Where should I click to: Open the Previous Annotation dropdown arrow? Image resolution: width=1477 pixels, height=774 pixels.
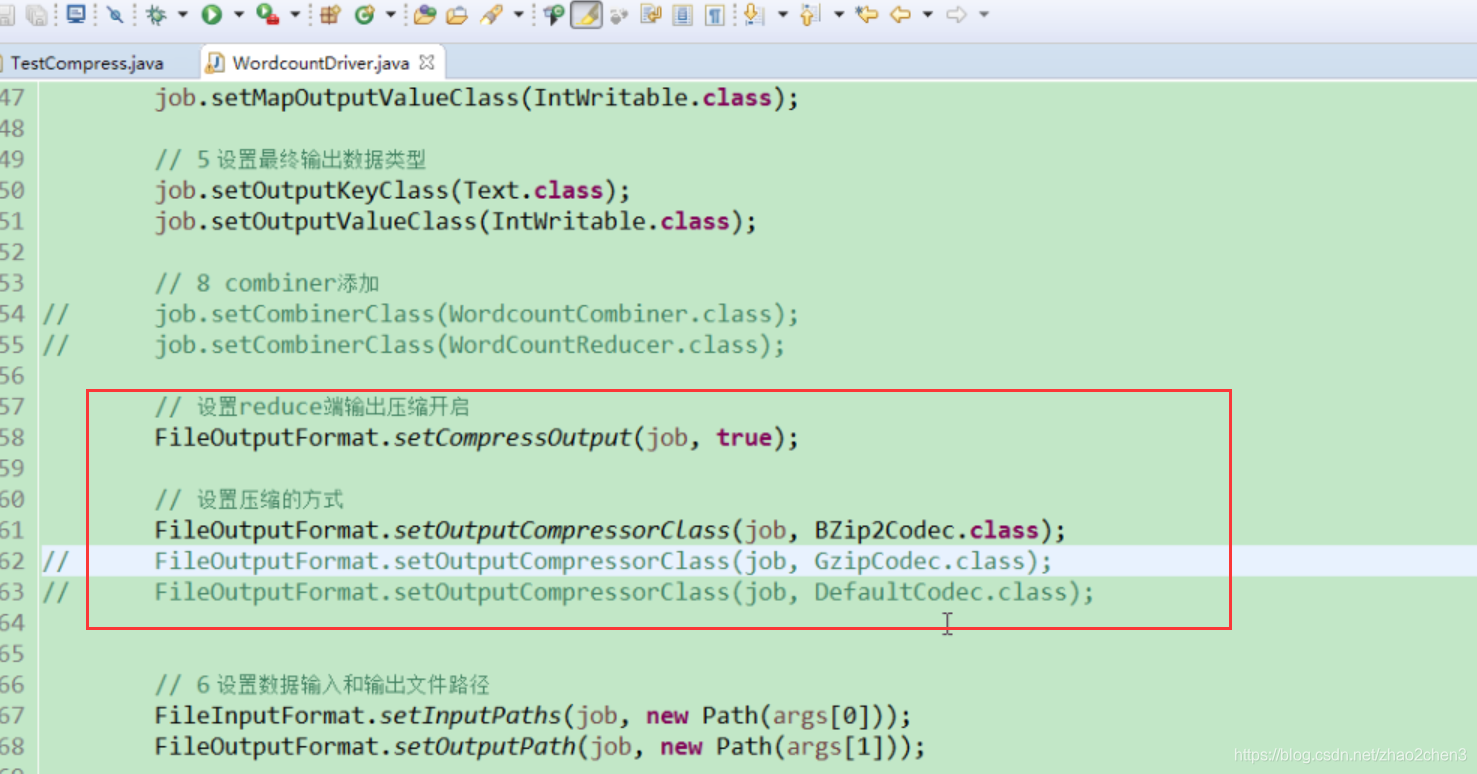[838, 15]
